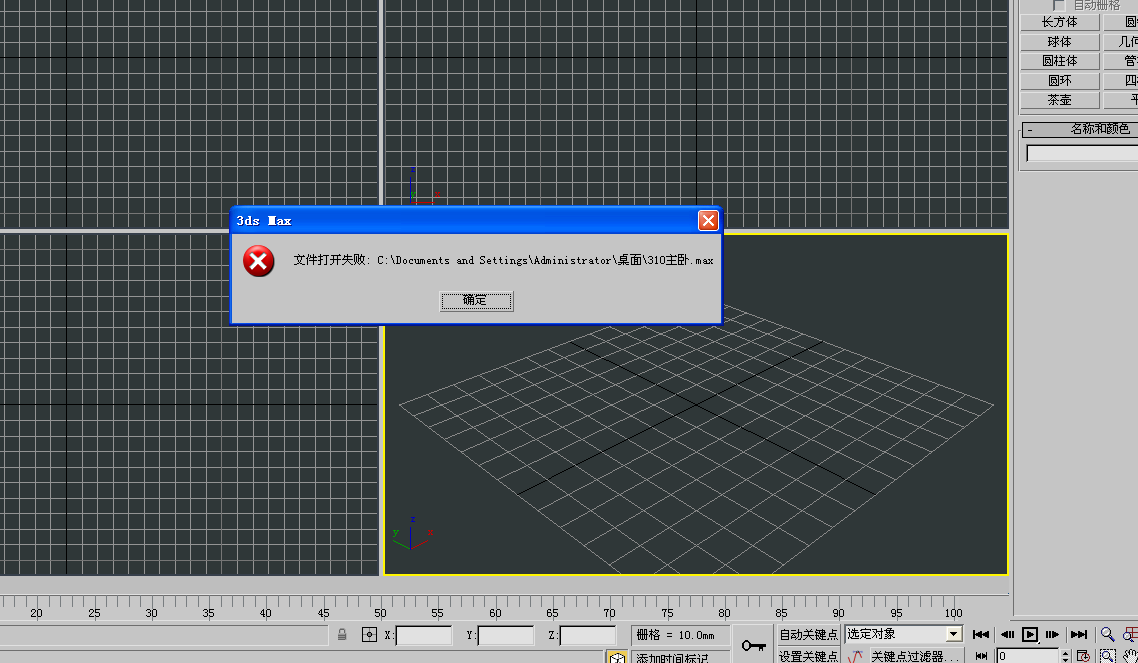Select the Zoom magnifier tool

1108,635
